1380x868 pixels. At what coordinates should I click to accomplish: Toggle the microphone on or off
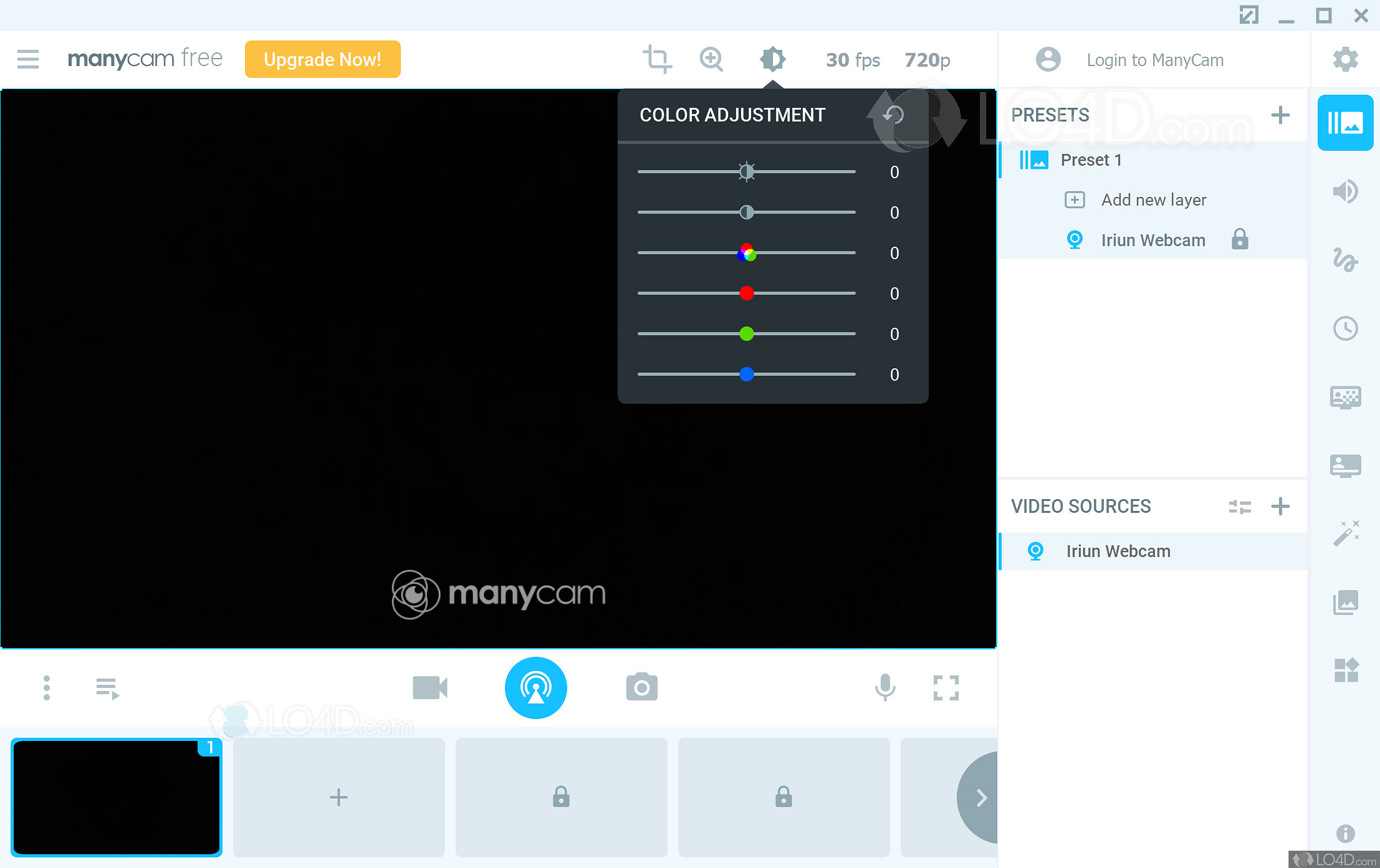pyautogui.click(x=884, y=687)
